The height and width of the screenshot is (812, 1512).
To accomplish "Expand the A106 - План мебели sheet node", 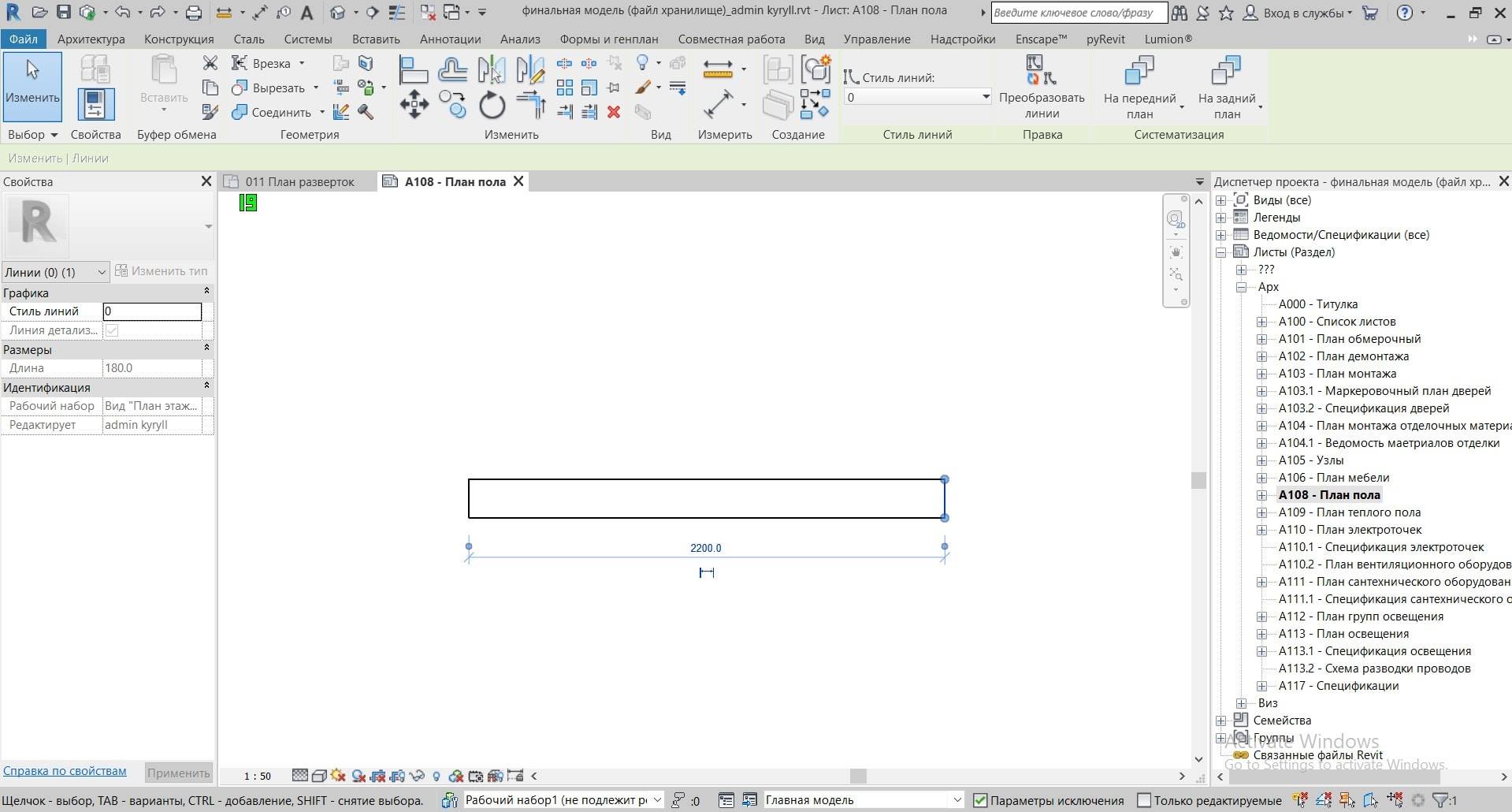I will [x=1261, y=478].
